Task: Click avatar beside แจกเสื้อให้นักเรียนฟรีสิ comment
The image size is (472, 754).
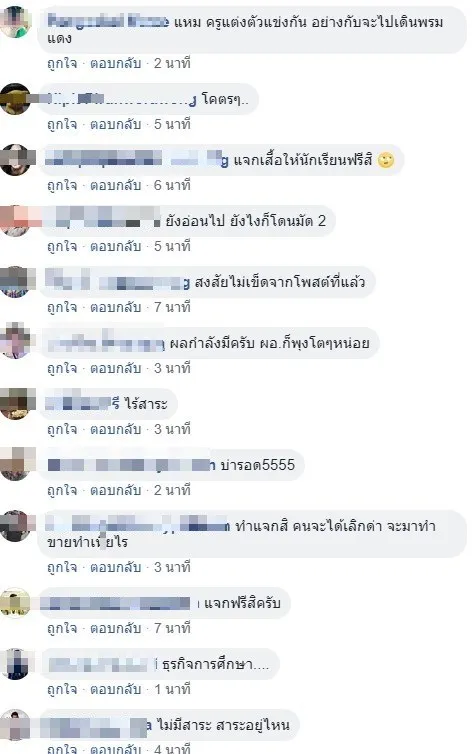Action: [x=15, y=160]
